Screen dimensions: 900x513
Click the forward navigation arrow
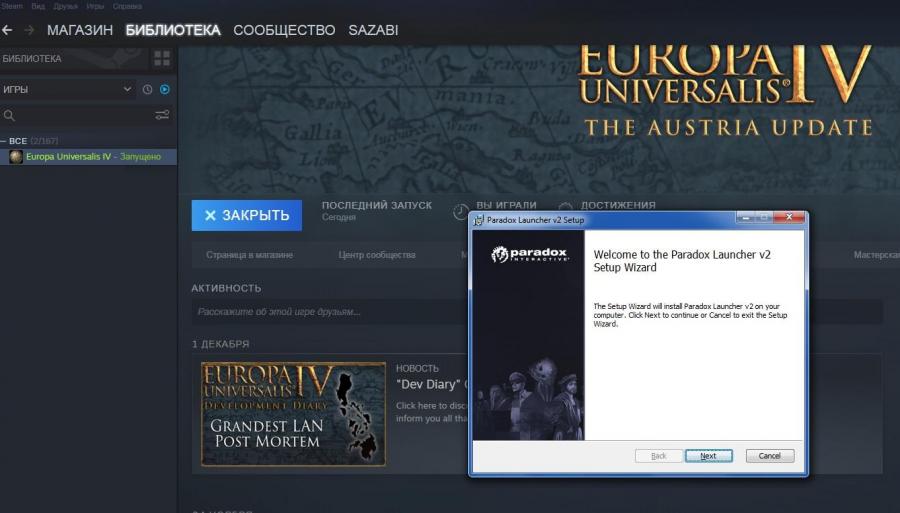point(29,30)
